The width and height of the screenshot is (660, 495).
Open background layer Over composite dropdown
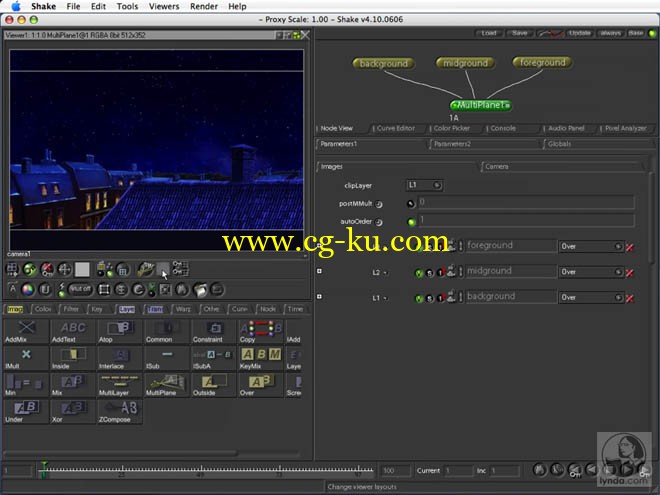(591, 298)
